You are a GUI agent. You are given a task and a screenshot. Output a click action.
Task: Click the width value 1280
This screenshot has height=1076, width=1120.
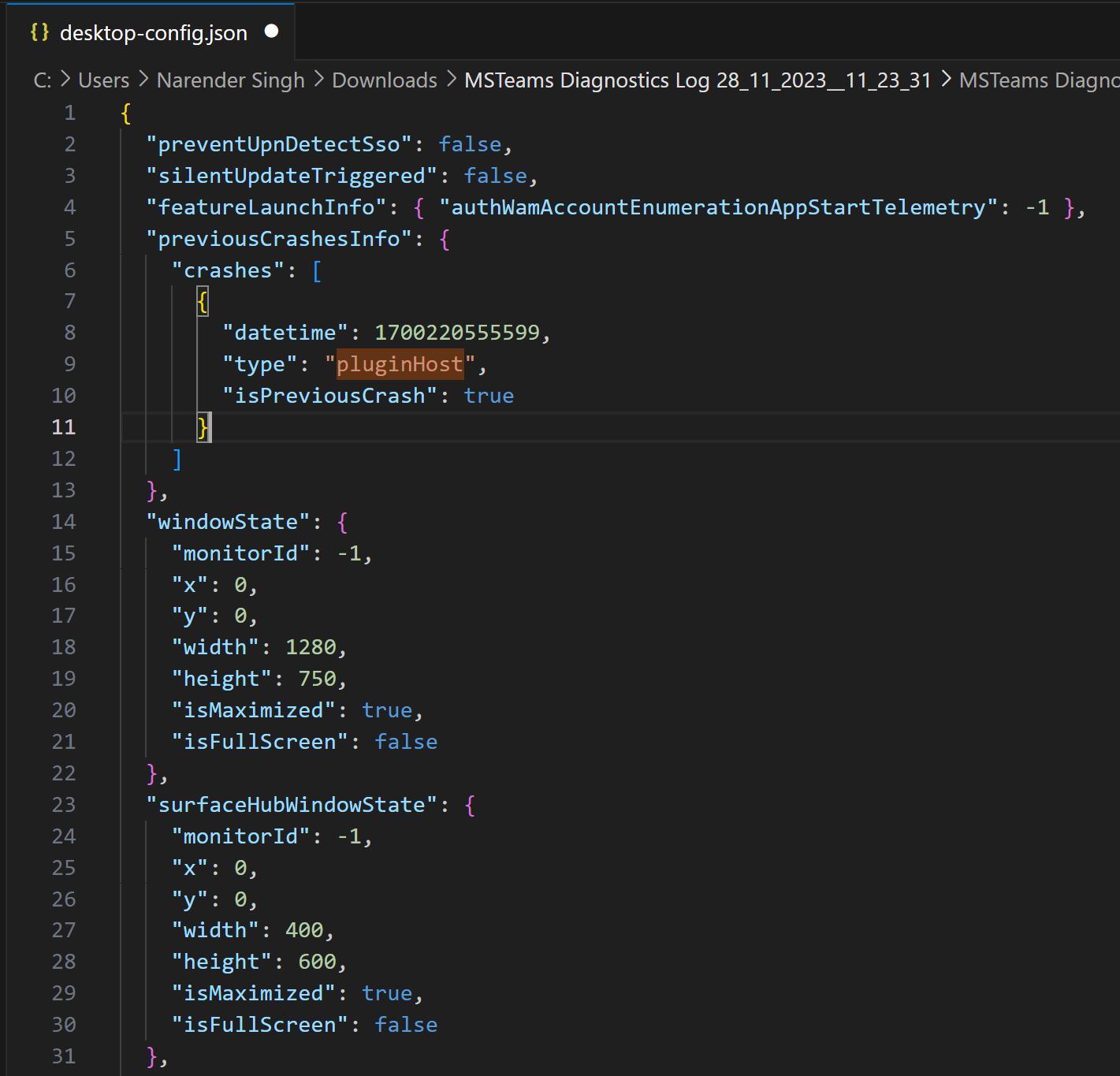pos(313,646)
